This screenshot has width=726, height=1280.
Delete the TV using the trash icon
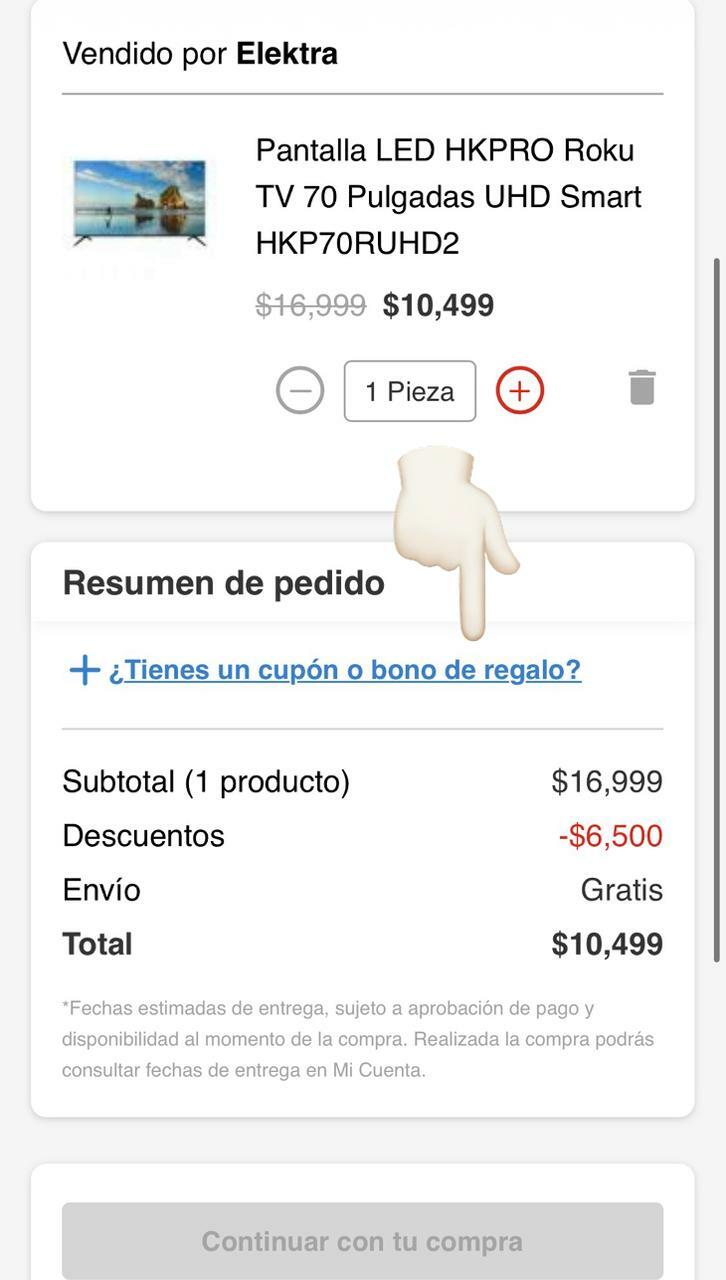[x=642, y=387]
